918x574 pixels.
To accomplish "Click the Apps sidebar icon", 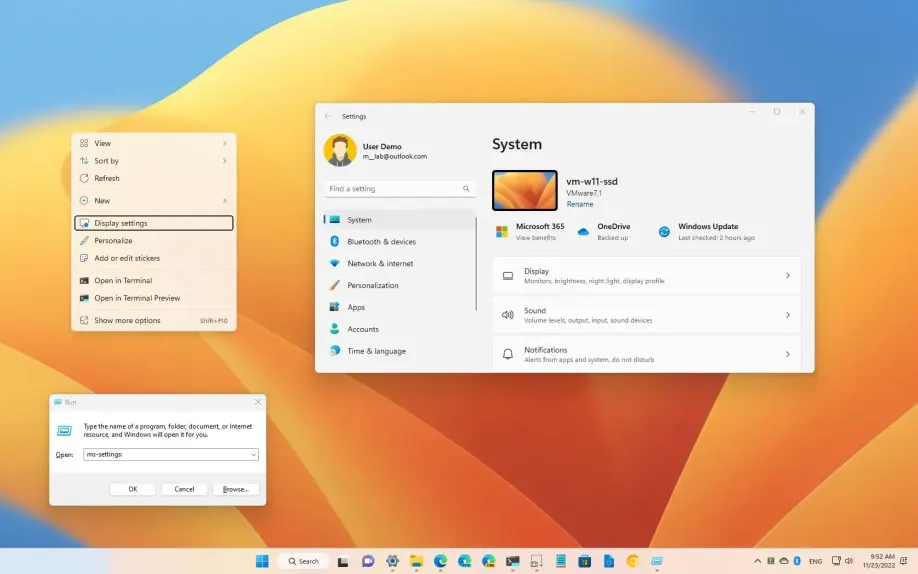I will pos(334,307).
